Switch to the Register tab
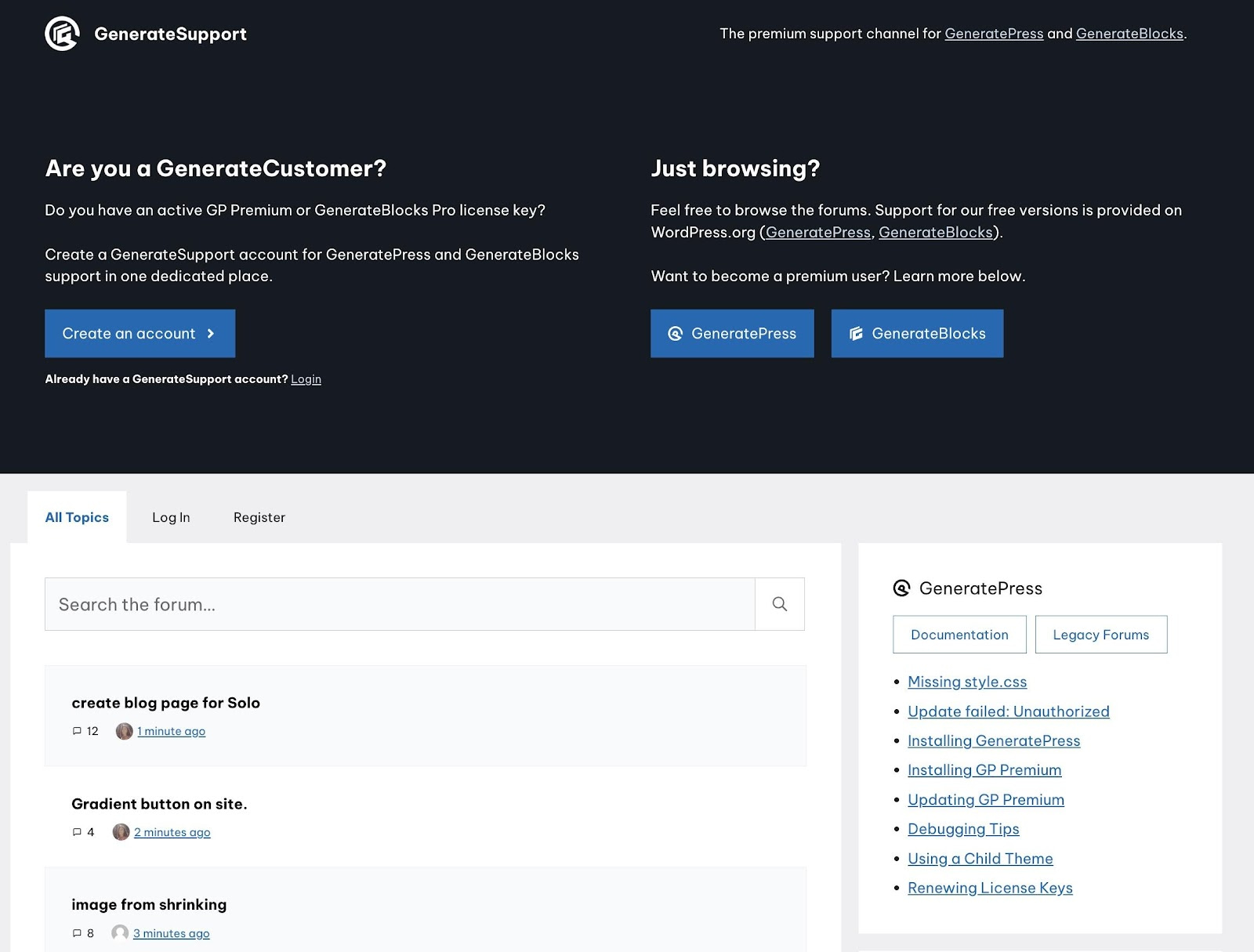Viewport: 1254px width, 952px height. click(x=259, y=517)
